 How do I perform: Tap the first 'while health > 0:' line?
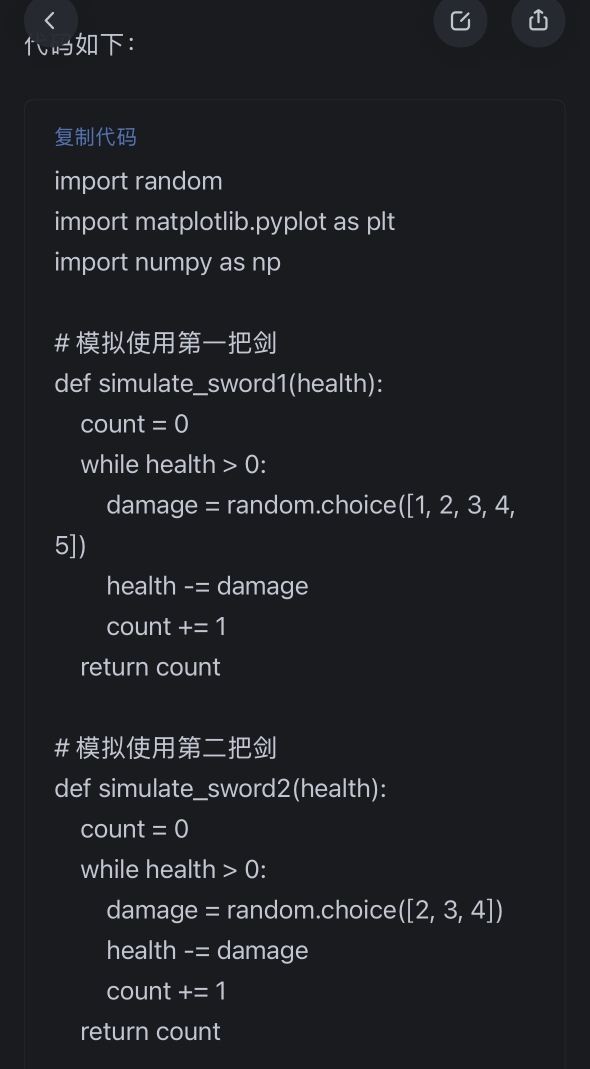[173, 465]
